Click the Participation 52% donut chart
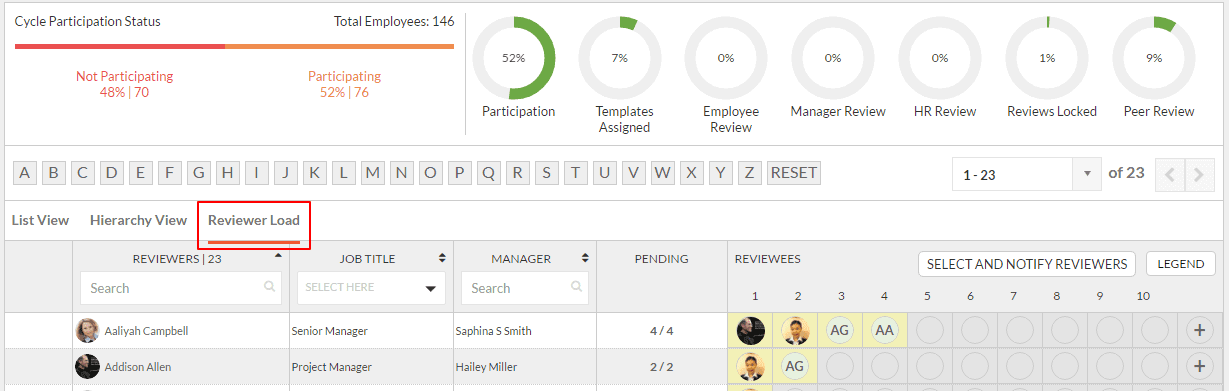The image size is (1229, 391). (514, 58)
